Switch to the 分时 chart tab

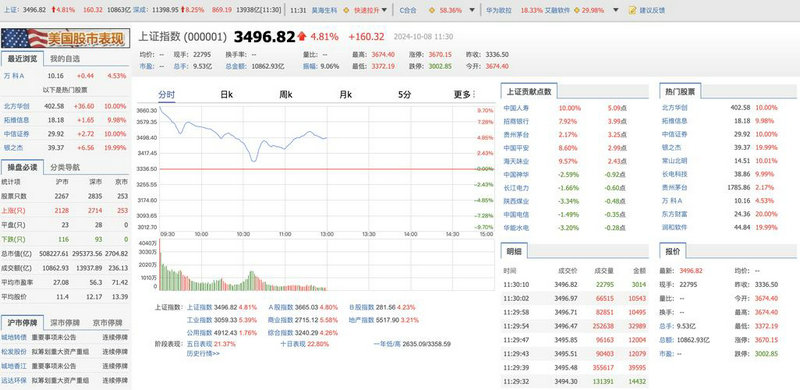coord(167,94)
